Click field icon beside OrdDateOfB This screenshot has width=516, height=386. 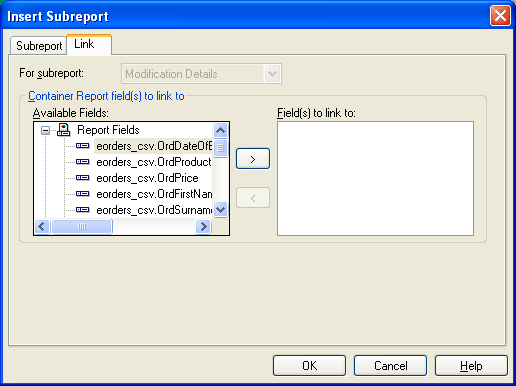[82, 146]
